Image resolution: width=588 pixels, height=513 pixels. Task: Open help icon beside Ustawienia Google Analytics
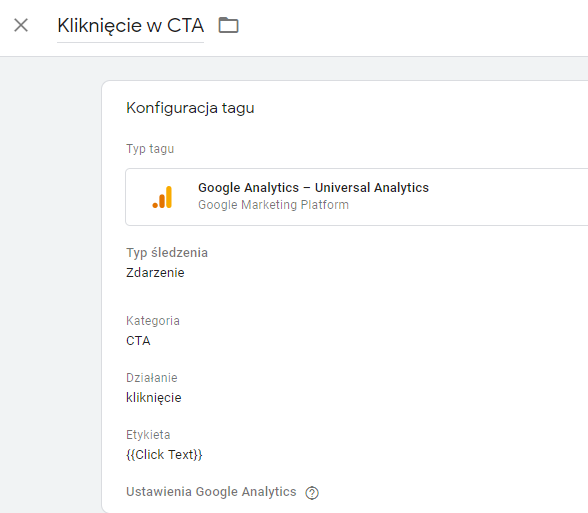coord(312,493)
